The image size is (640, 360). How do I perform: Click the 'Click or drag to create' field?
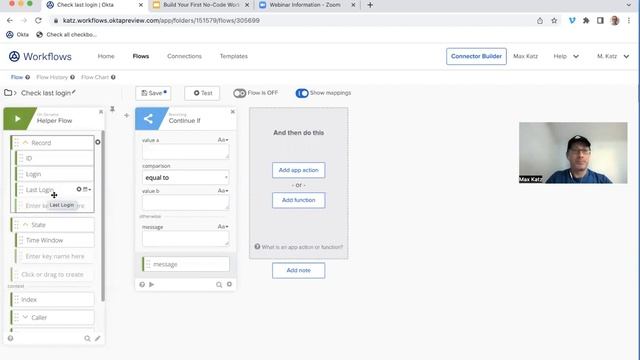pos(53,275)
